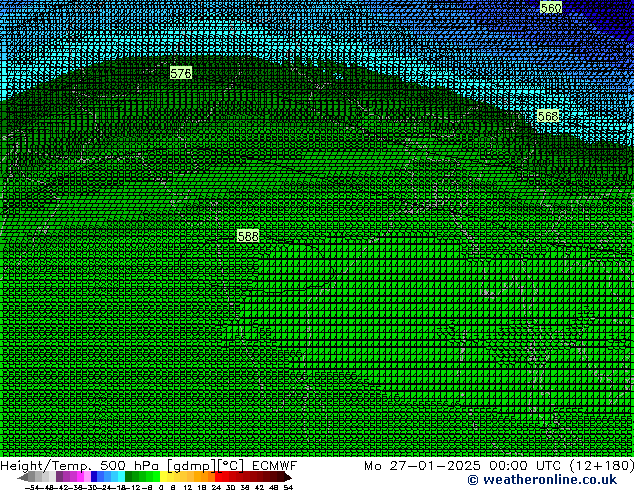Click the 576 contour label
634x490 pixels.
point(181,73)
